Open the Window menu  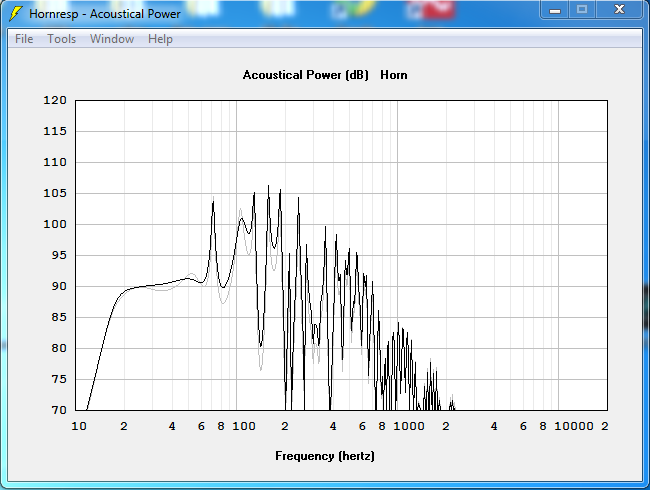pyautogui.click(x=112, y=39)
